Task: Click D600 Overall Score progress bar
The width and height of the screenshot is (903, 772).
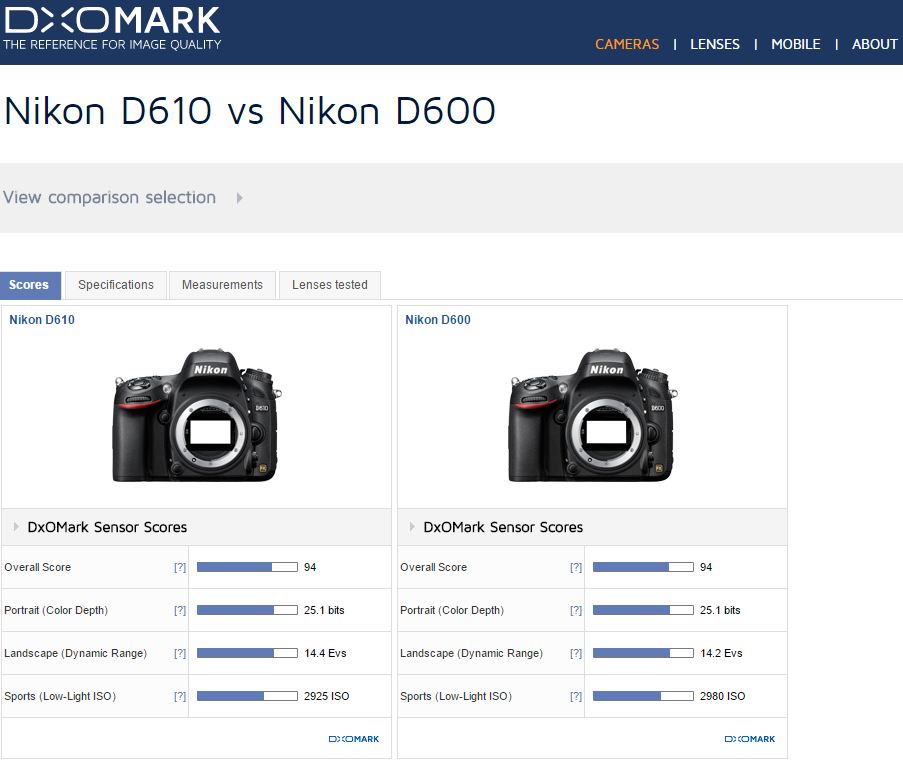Action: pyautogui.click(x=643, y=567)
